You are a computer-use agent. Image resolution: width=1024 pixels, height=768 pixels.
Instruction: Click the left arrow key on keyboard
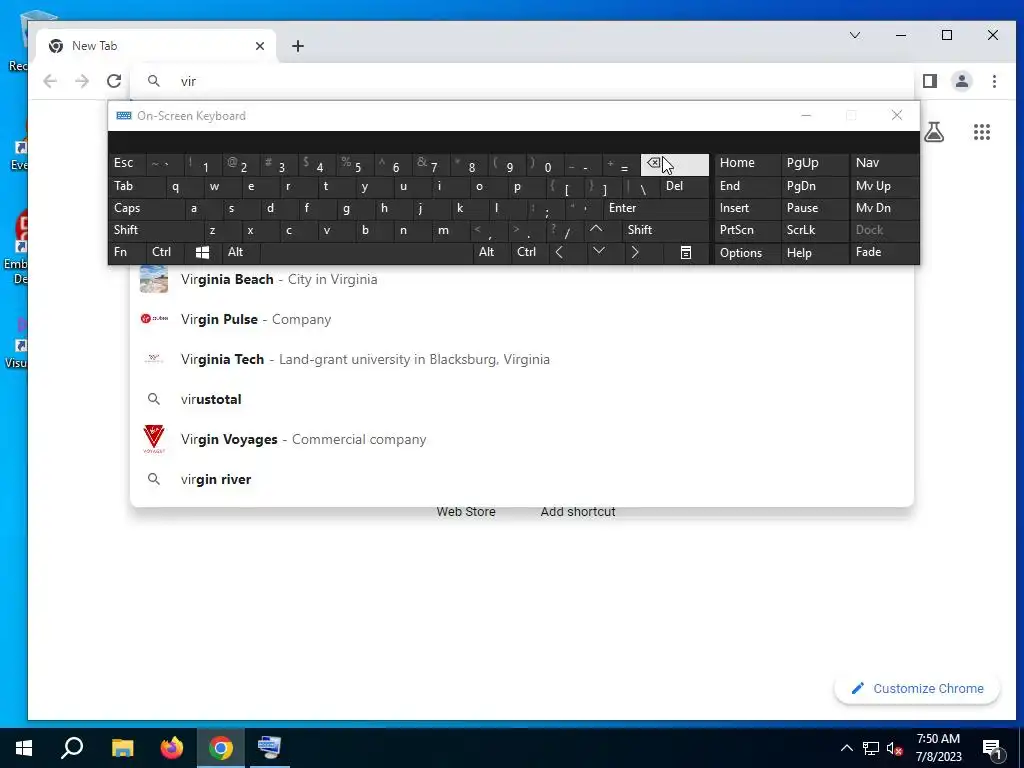tap(560, 253)
